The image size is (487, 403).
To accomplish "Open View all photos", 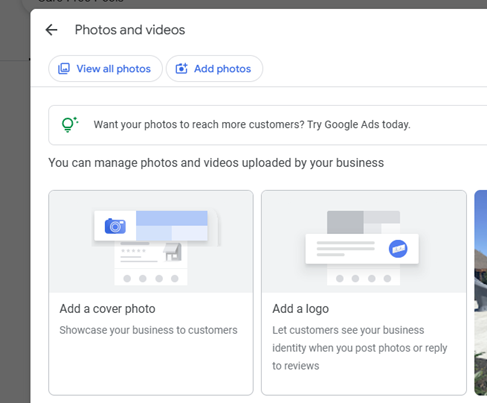I will point(105,69).
